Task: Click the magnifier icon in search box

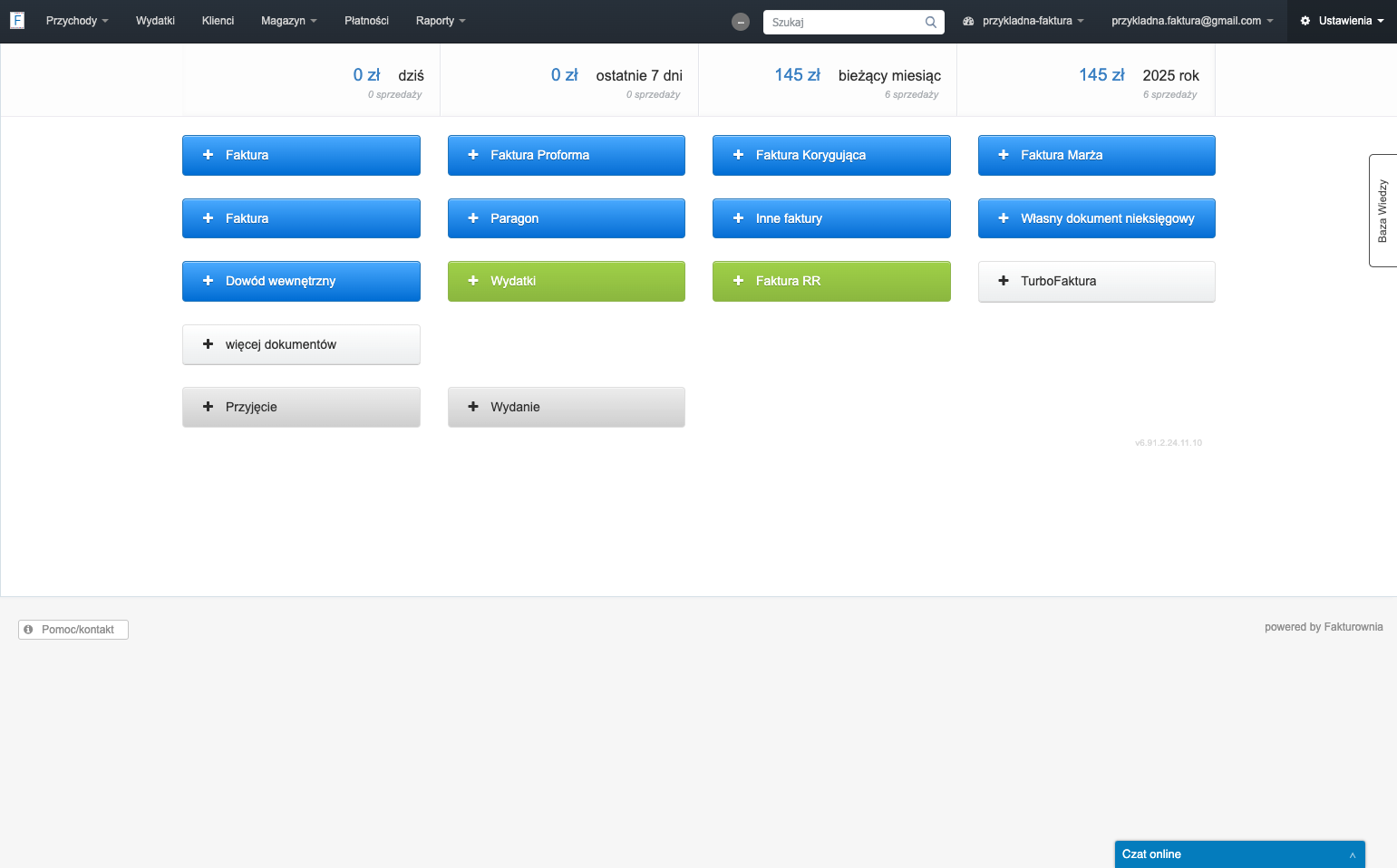Action: (x=931, y=22)
